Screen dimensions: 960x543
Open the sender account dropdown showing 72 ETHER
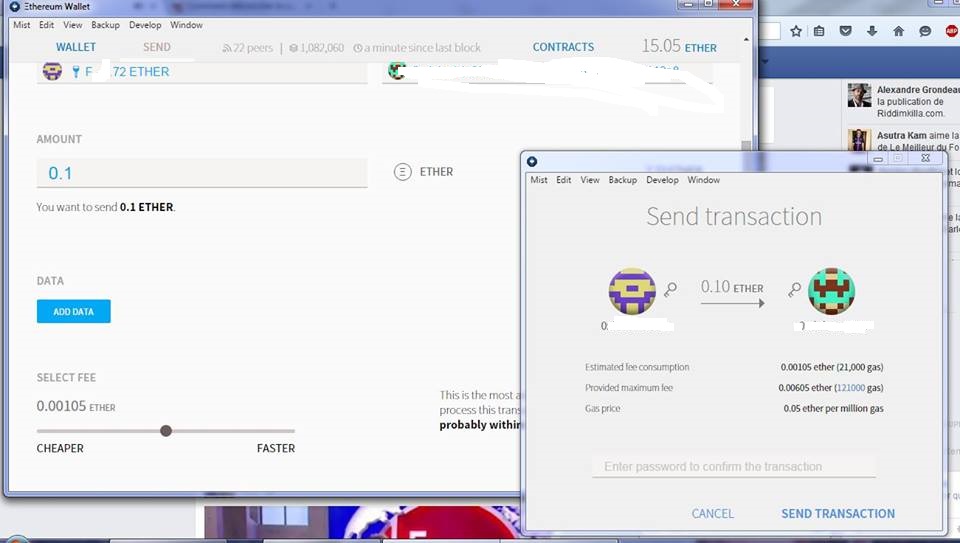(x=202, y=72)
